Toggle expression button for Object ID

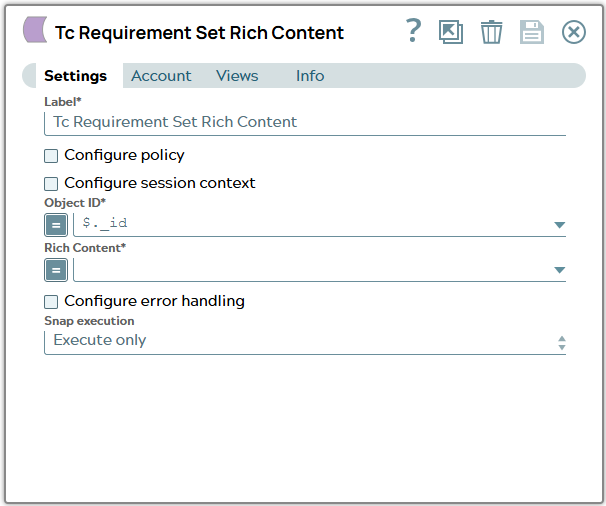pyautogui.click(x=56, y=225)
